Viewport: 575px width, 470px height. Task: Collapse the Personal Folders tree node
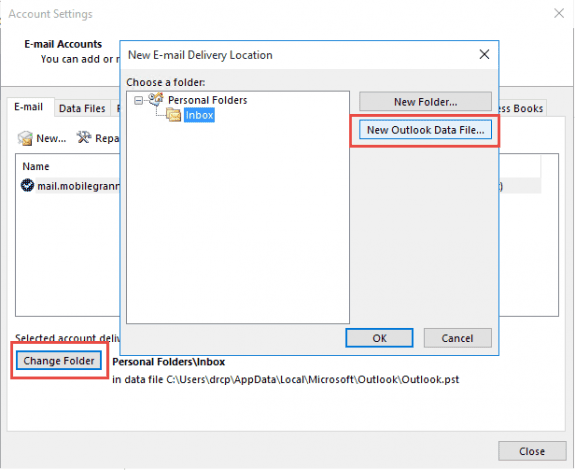point(138,100)
